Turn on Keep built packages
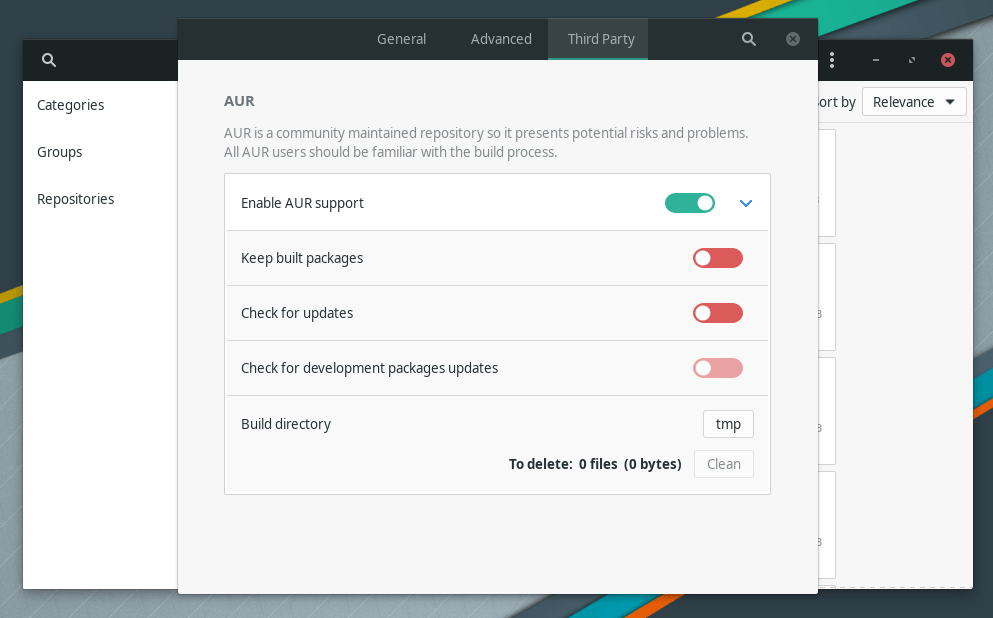The height and width of the screenshot is (618, 993). [x=718, y=258]
